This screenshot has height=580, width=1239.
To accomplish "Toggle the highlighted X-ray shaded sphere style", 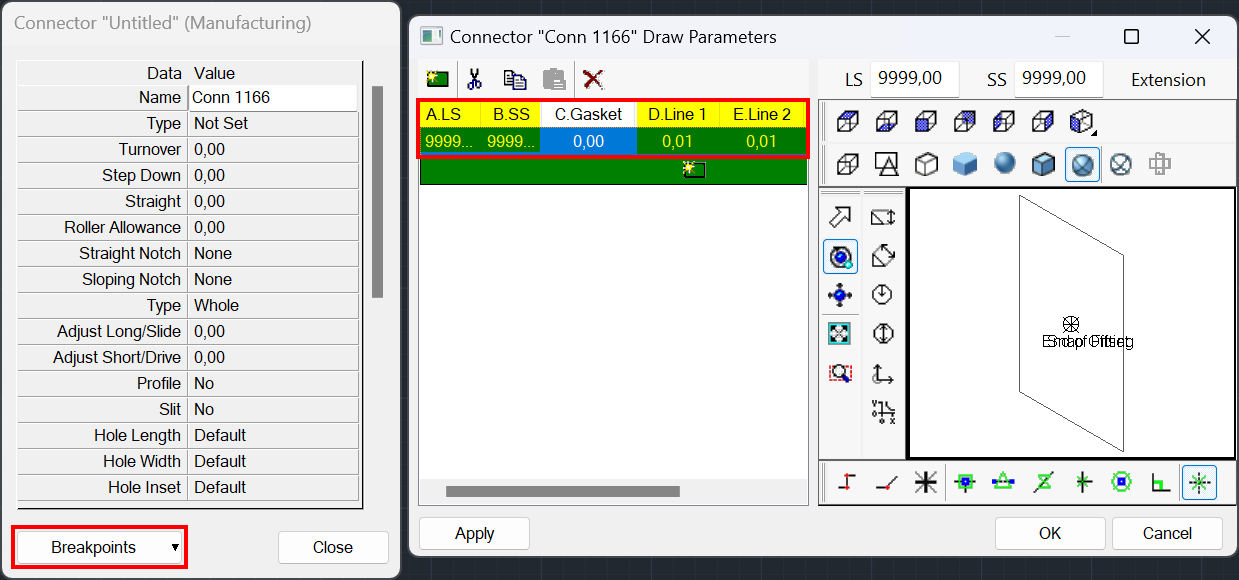I will [1082, 163].
